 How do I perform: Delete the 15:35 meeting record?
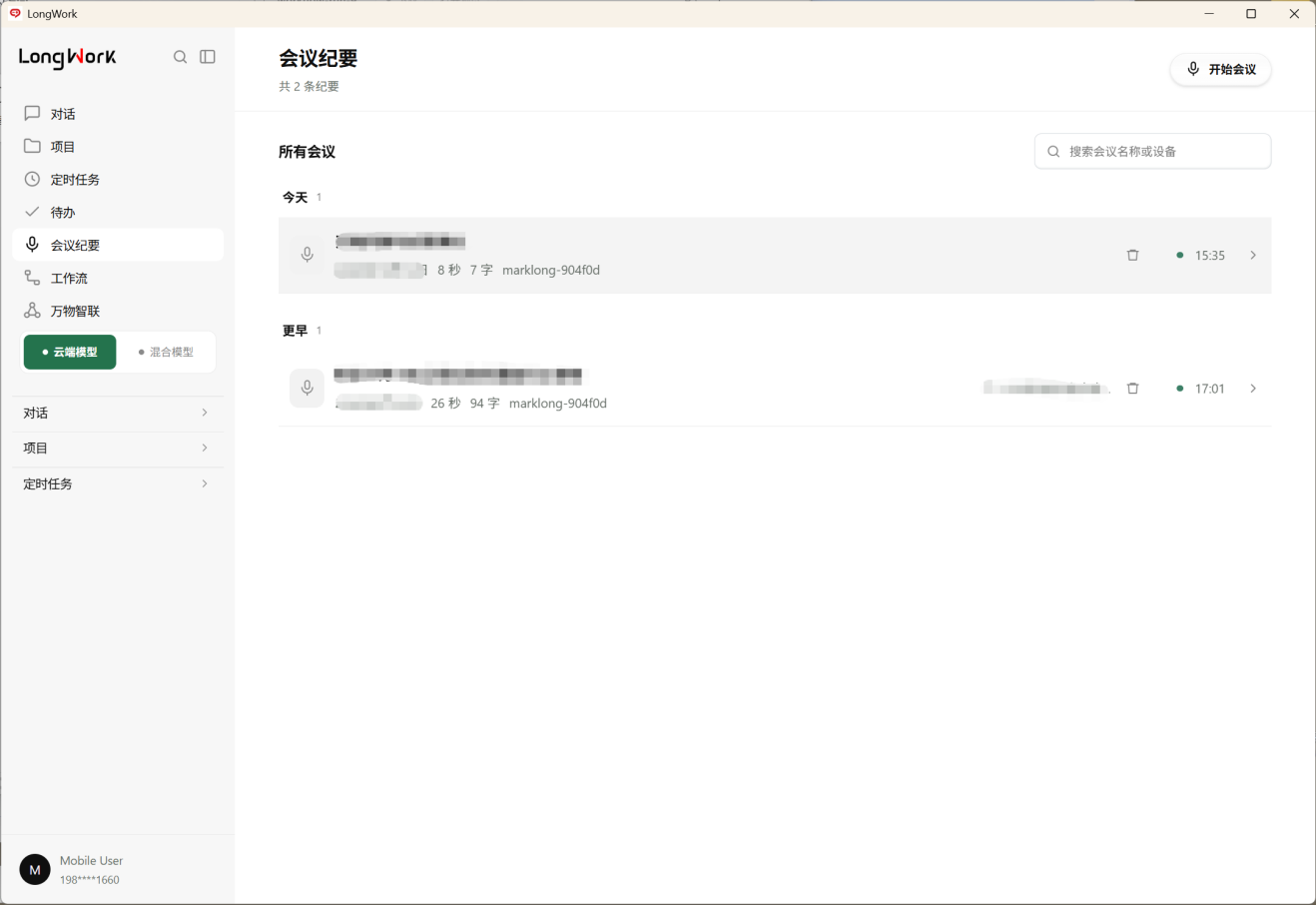1132,255
